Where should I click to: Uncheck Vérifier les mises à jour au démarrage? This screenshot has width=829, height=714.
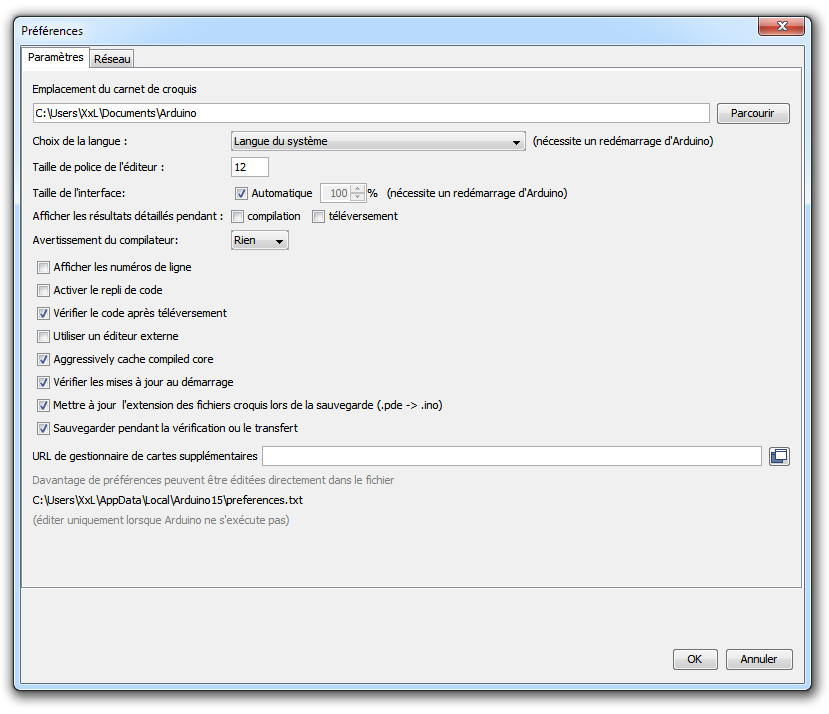click(43, 382)
